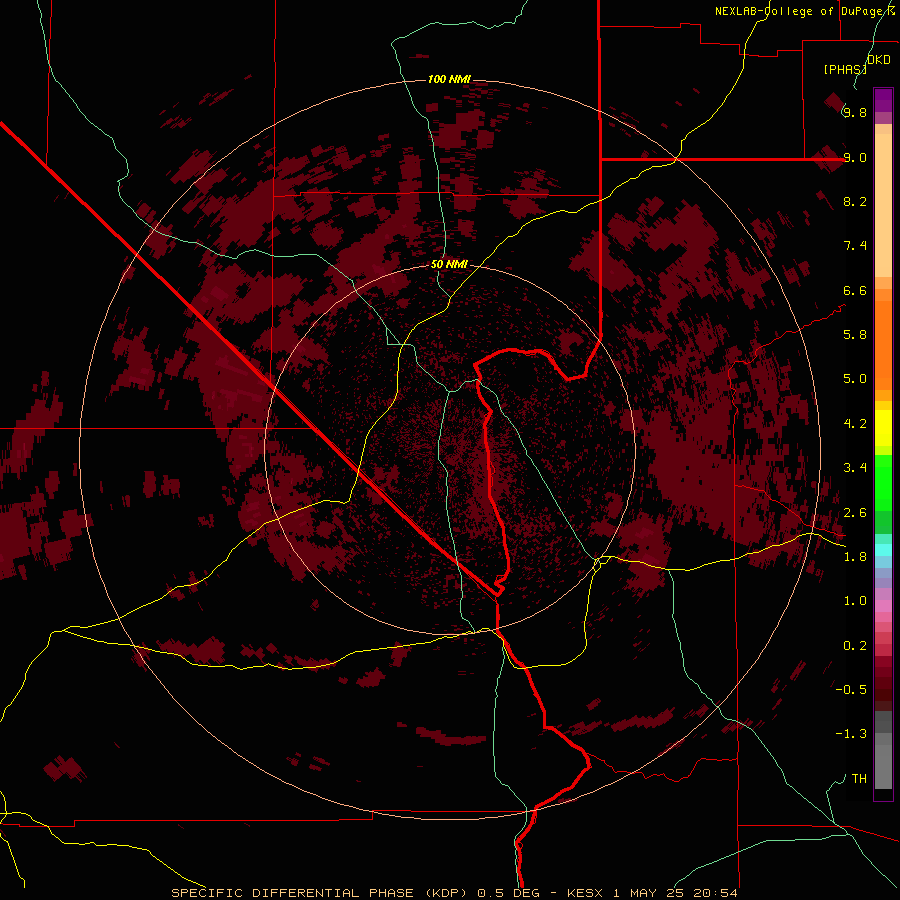Click the KESX radar site identifier
The image size is (900, 900).
point(585,893)
